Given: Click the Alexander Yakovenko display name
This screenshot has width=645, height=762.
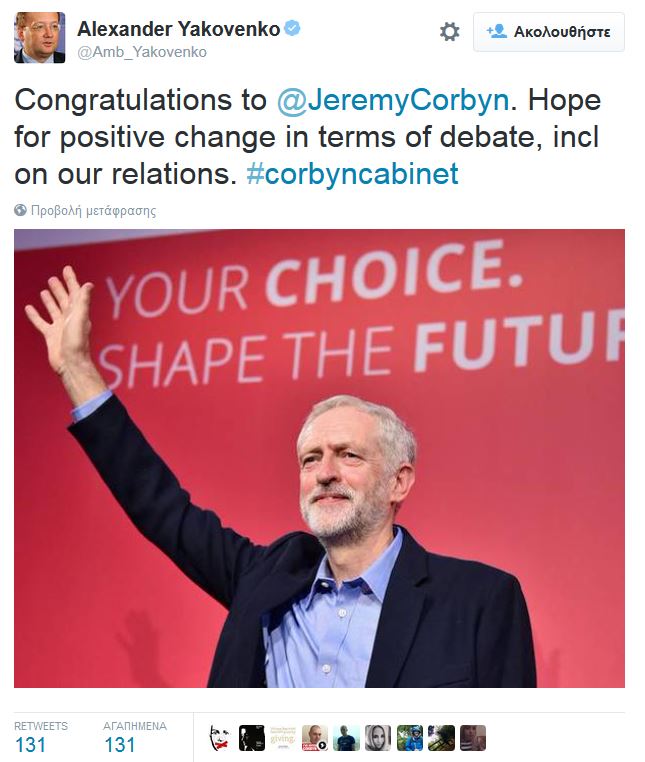Looking at the screenshot, I should 177,28.
